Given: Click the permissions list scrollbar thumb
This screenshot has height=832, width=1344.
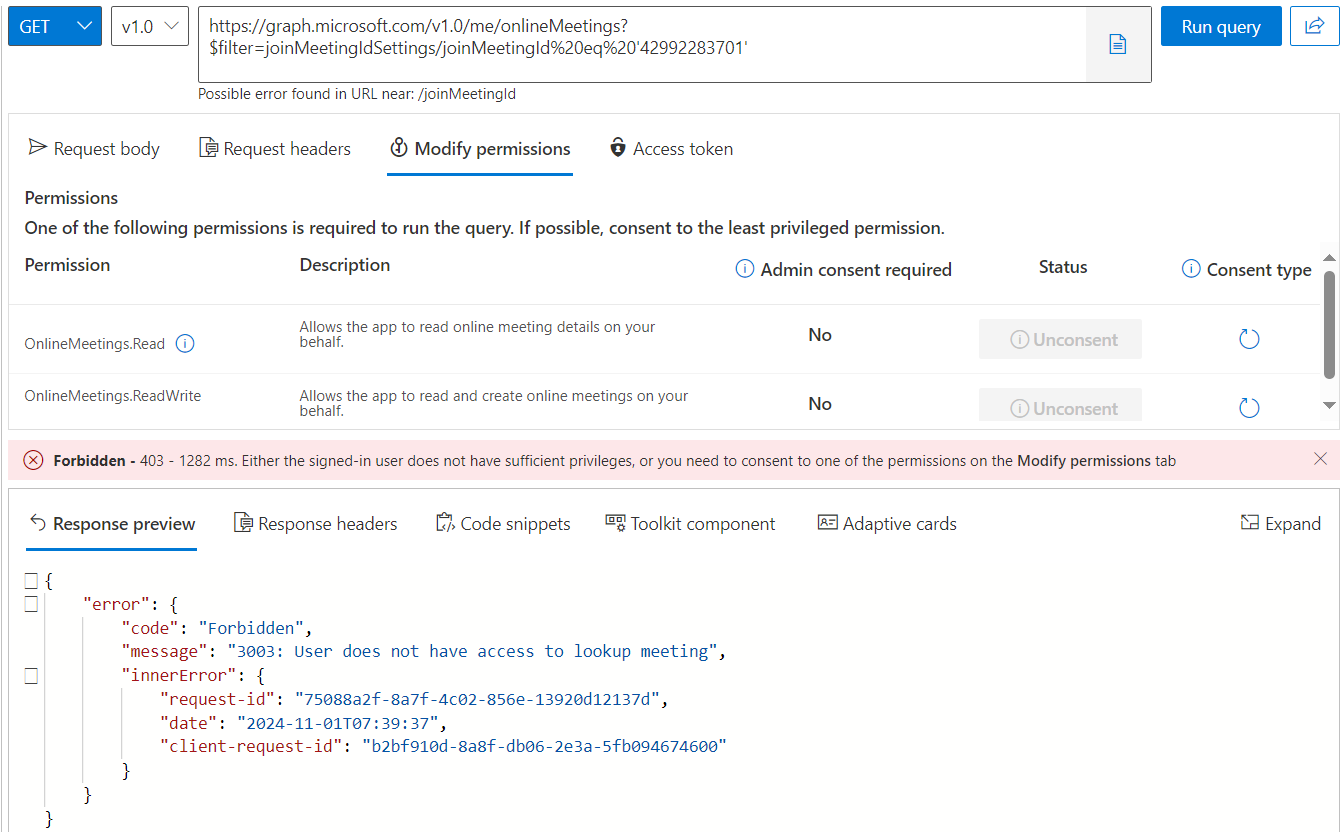Looking at the screenshot, I should pyautogui.click(x=1330, y=323).
